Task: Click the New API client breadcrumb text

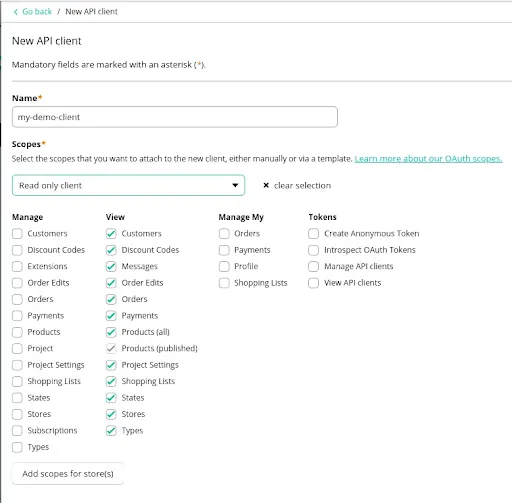Action: pos(91,12)
